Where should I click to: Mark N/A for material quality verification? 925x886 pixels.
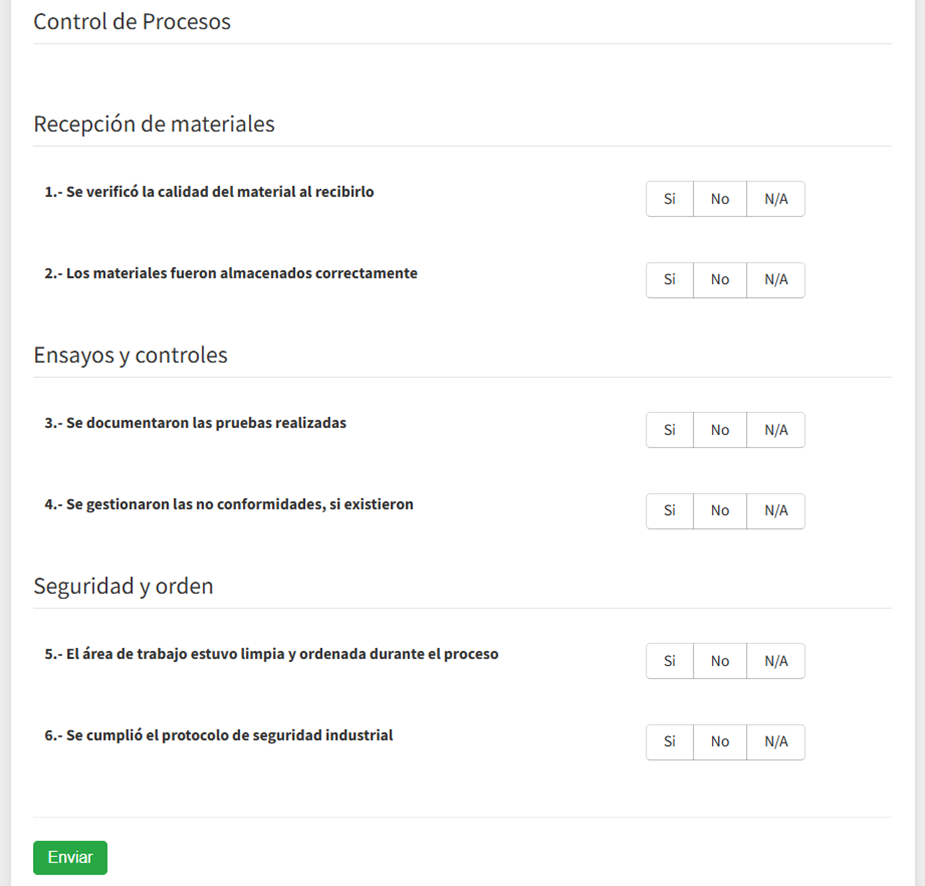pos(776,199)
